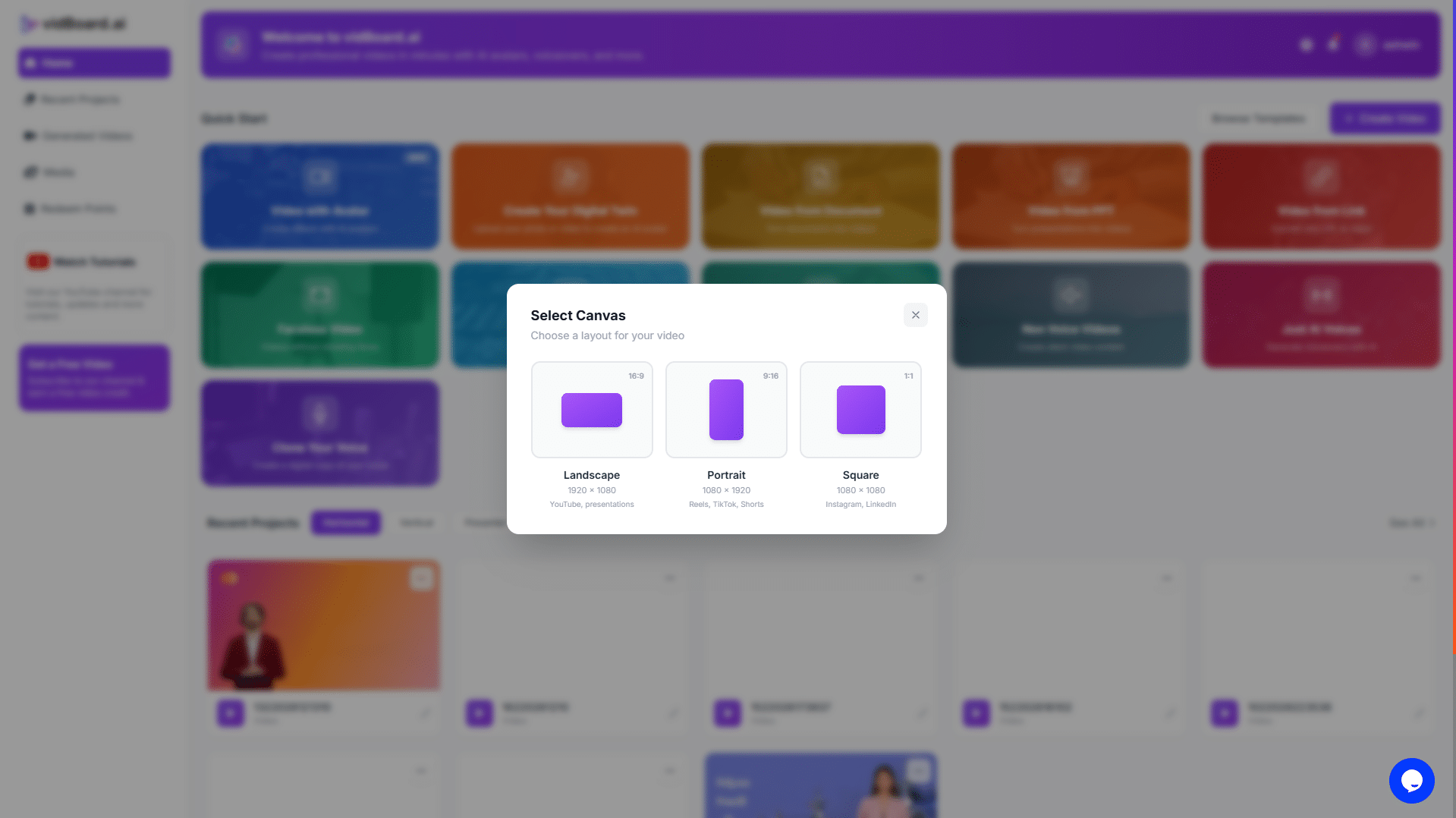Open the chat support bubble

coord(1411,780)
